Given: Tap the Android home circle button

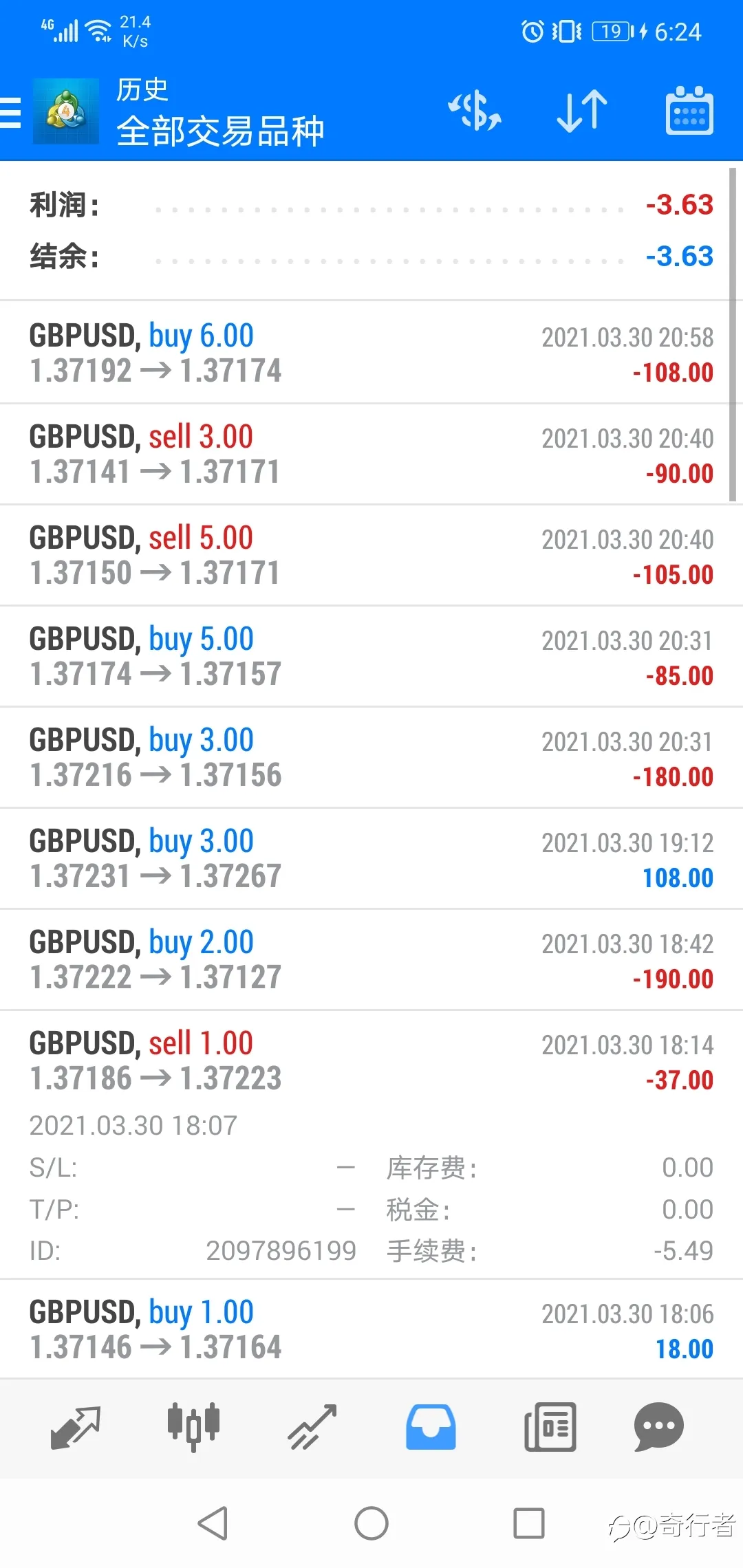Looking at the screenshot, I should click(x=371, y=1523).
